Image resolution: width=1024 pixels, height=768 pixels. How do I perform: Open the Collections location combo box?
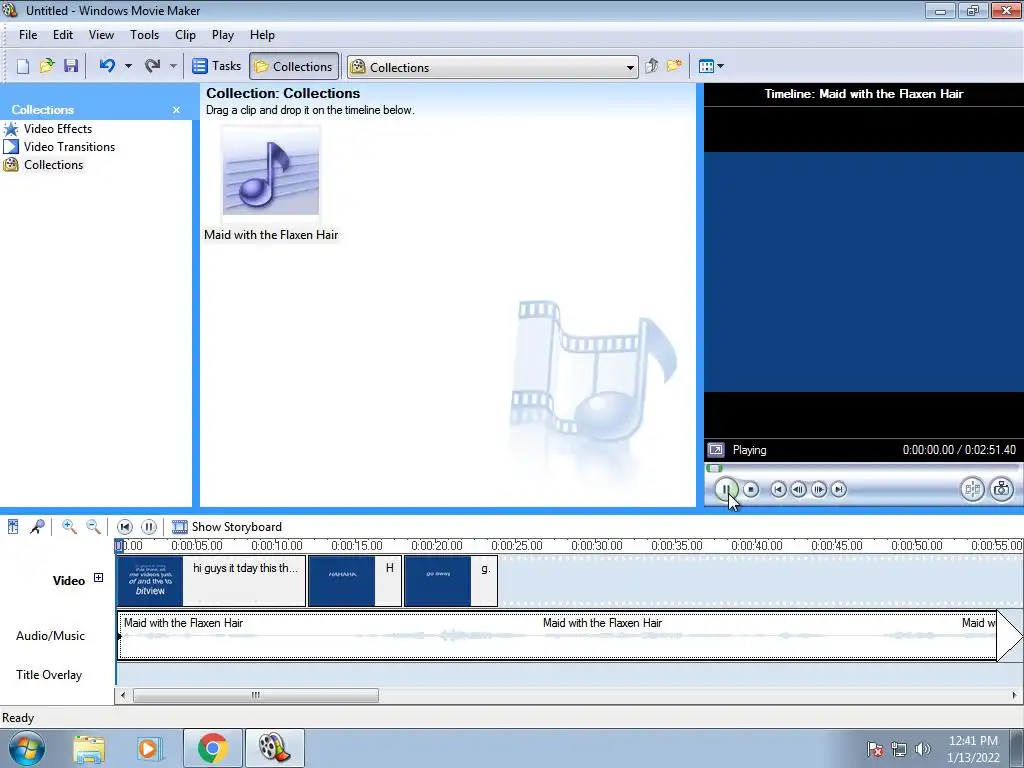pos(493,67)
